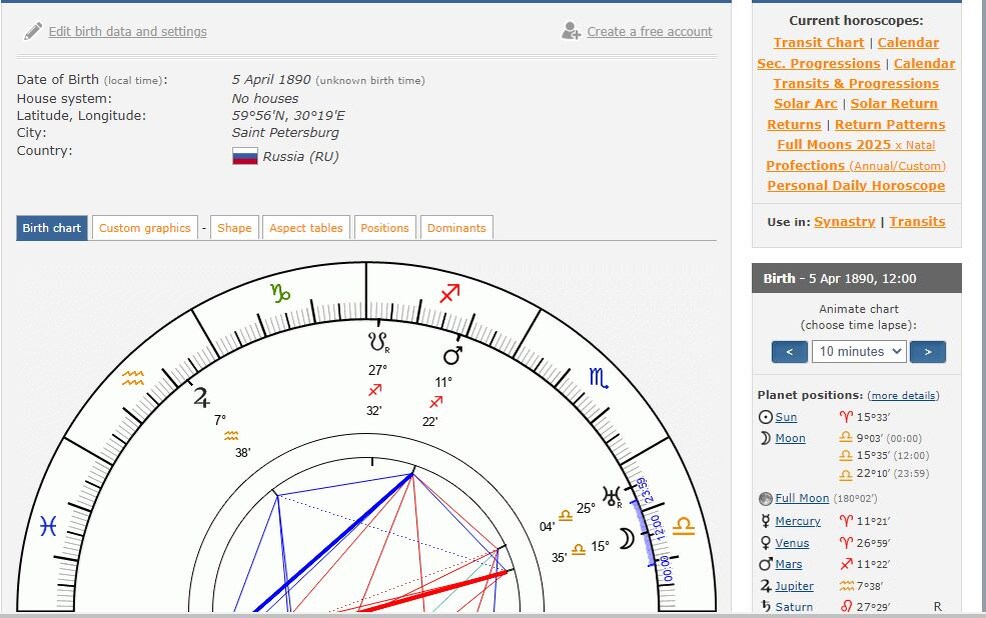Switch to the Positions tab
The width and height of the screenshot is (986, 618).
click(x=385, y=228)
